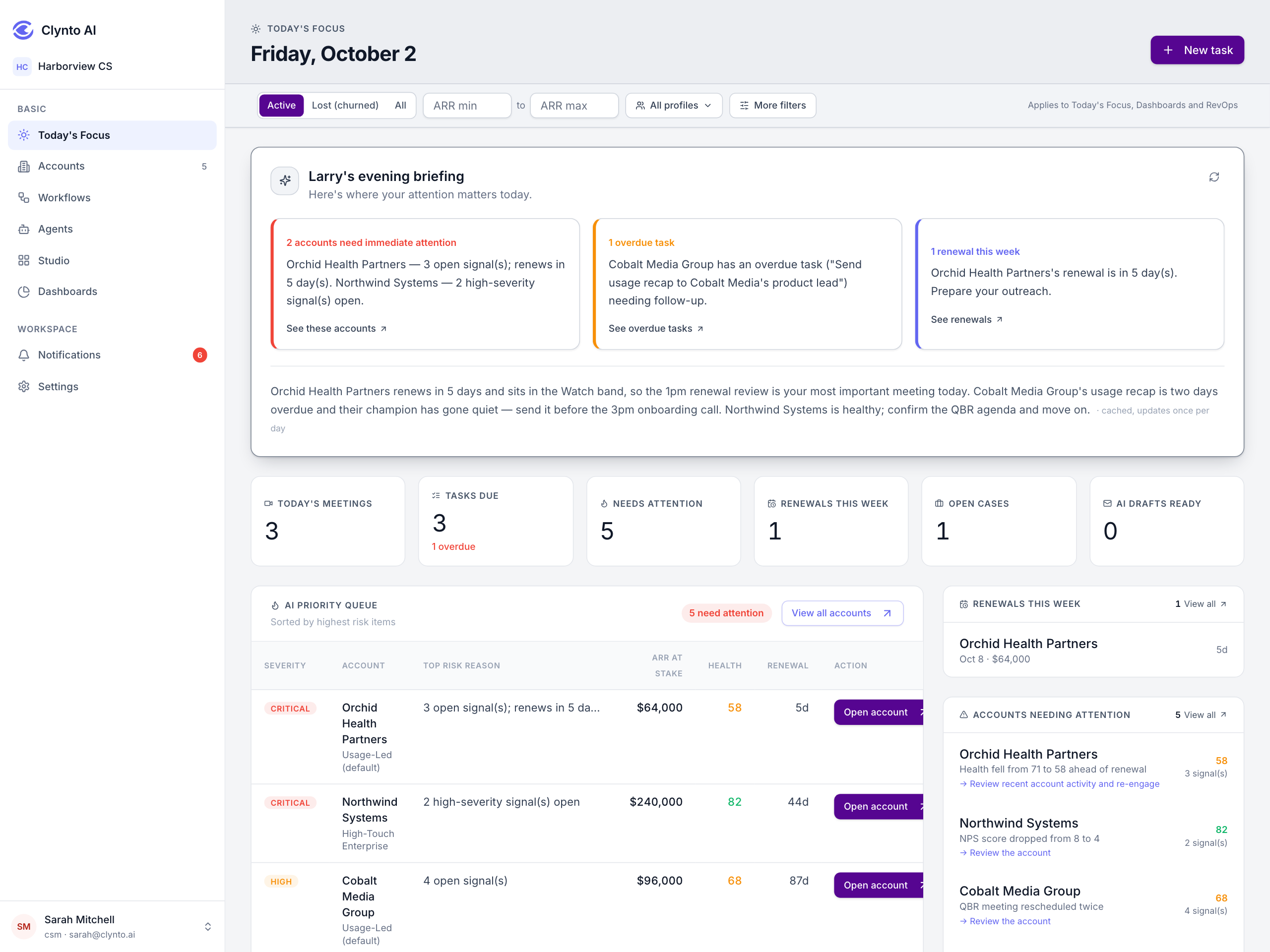Click the Accounts building icon
This screenshot has width=1270, height=952.
(23, 167)
